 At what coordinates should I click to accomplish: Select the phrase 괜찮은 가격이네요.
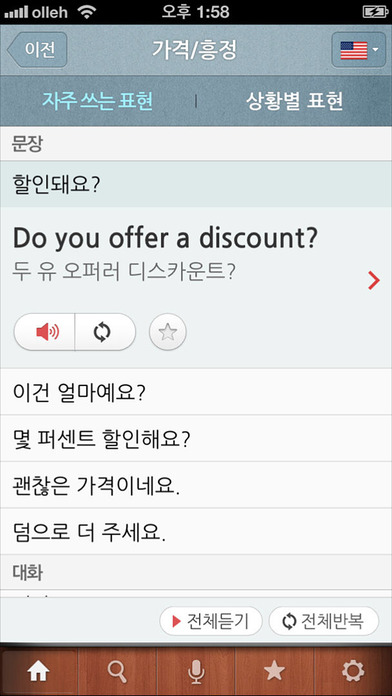[x=196, y=485]
